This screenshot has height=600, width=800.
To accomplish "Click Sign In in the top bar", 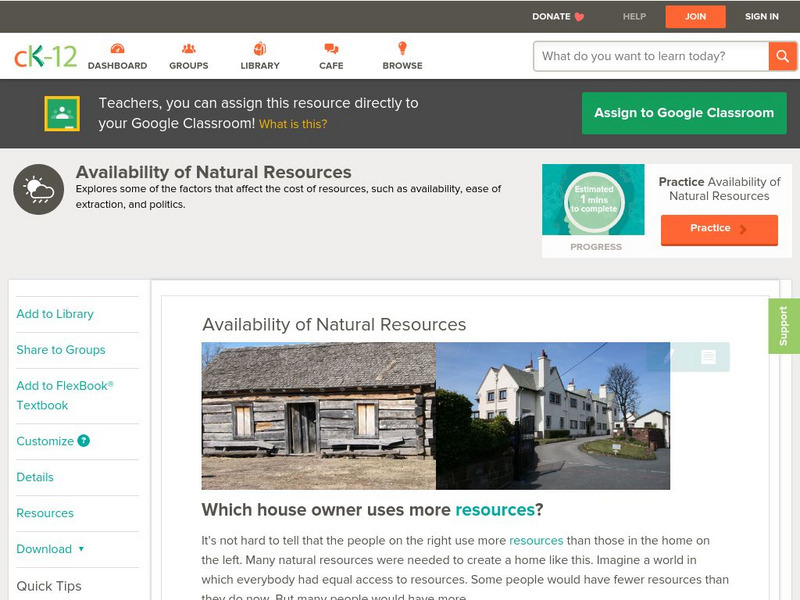I will [762, 16].
